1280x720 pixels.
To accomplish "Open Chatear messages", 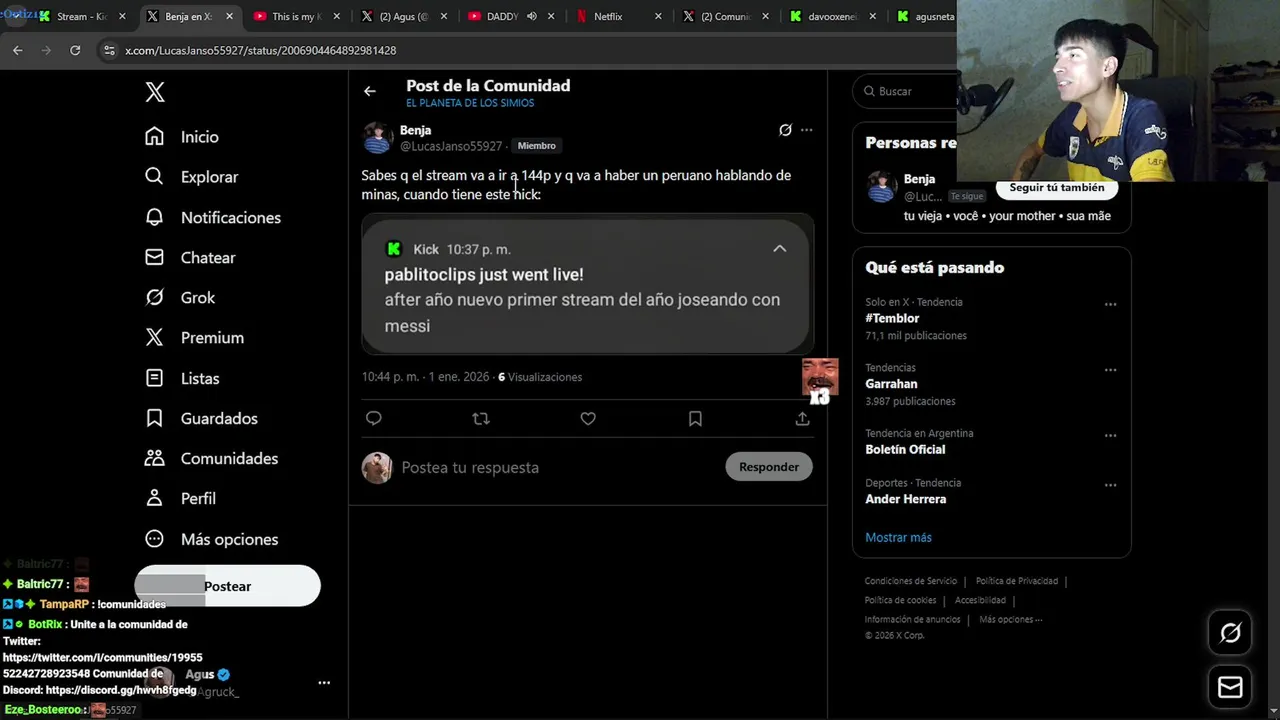I will pyautogui.click(x=190, y=257).
